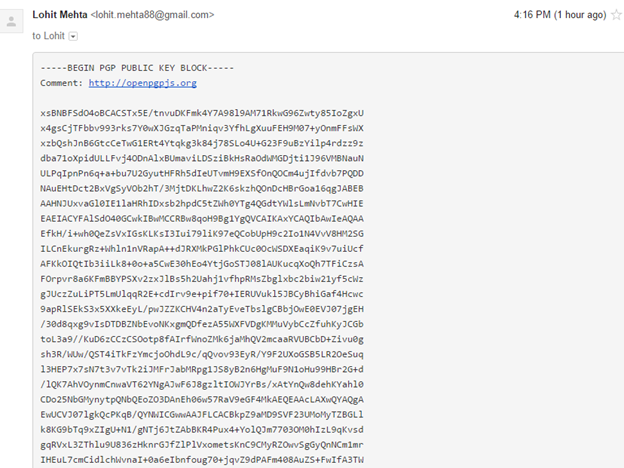Viewport: 624px width, 468px height.
Task: Open the openpgpjs.org link
Action: click(x=142, y=83)
